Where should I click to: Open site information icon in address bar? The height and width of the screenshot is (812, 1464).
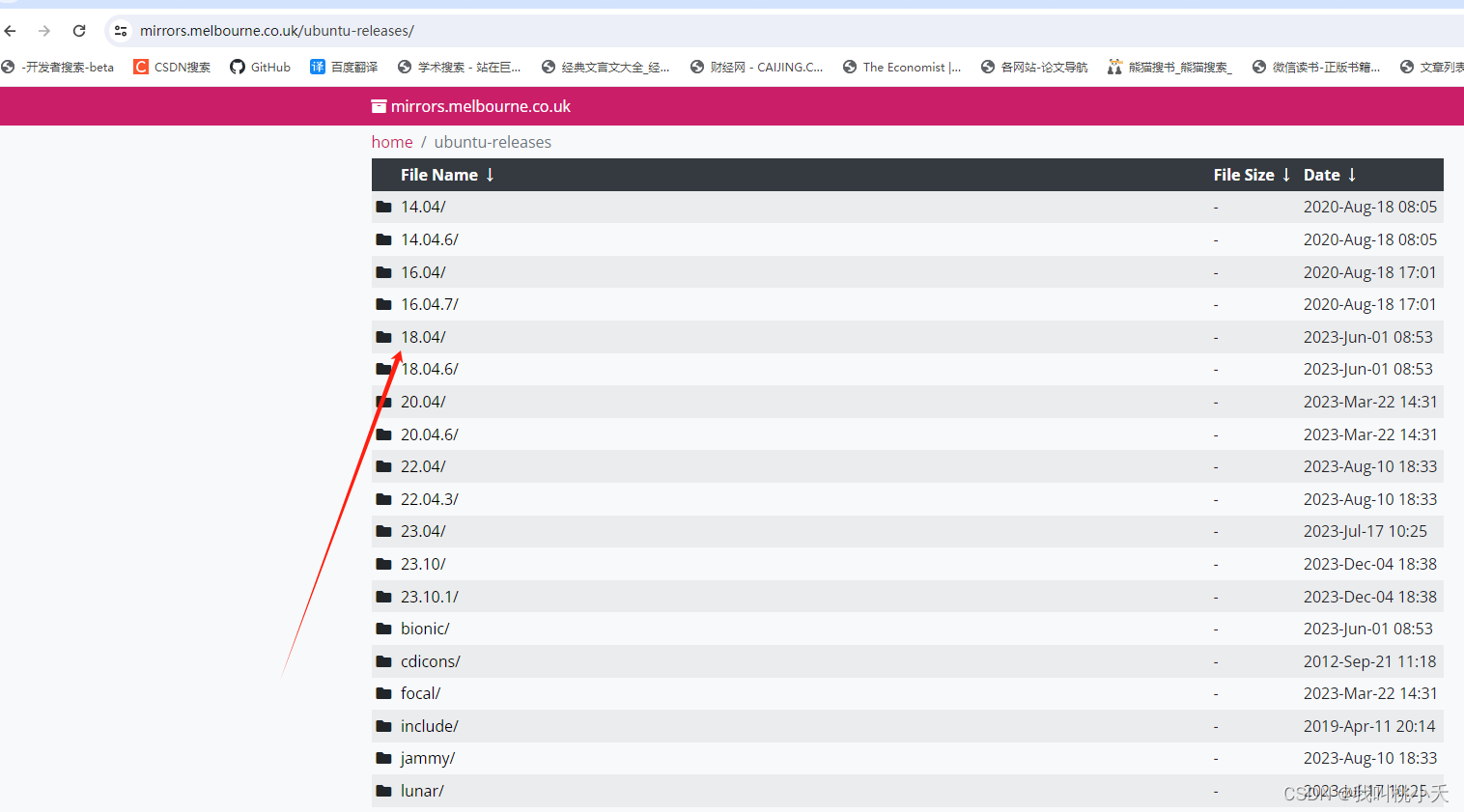pyautogui.click(x=121, y=31)
